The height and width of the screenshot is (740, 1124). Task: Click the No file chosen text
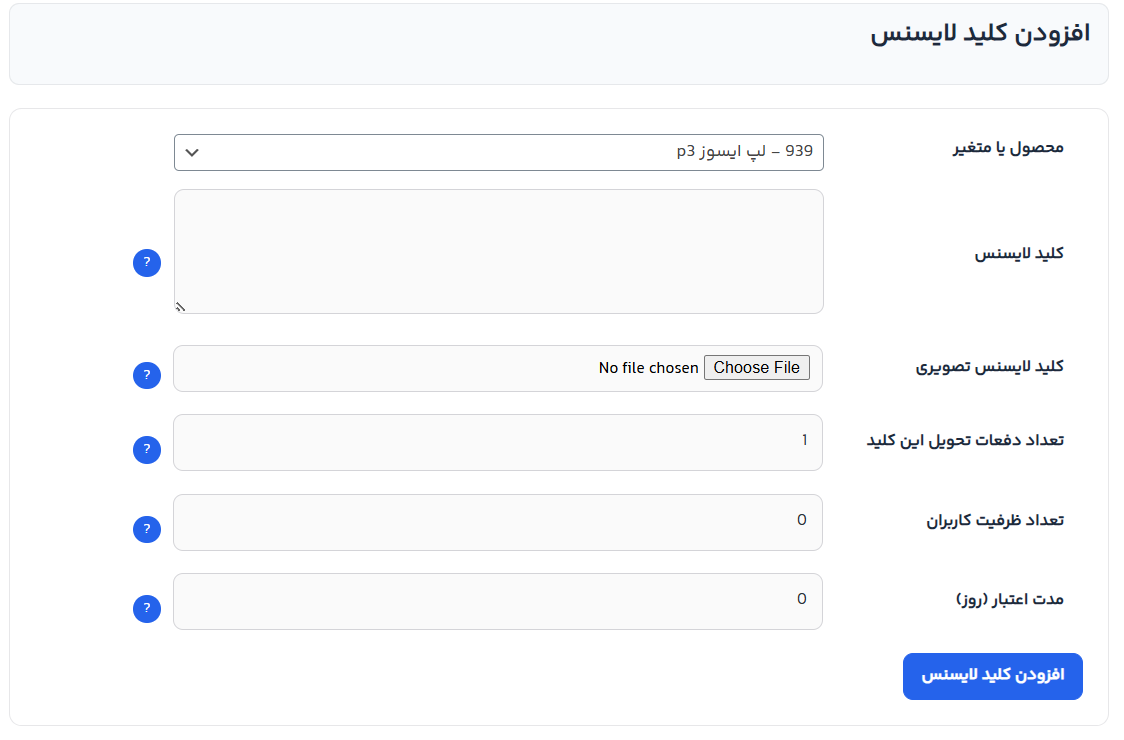coord(649,368)
